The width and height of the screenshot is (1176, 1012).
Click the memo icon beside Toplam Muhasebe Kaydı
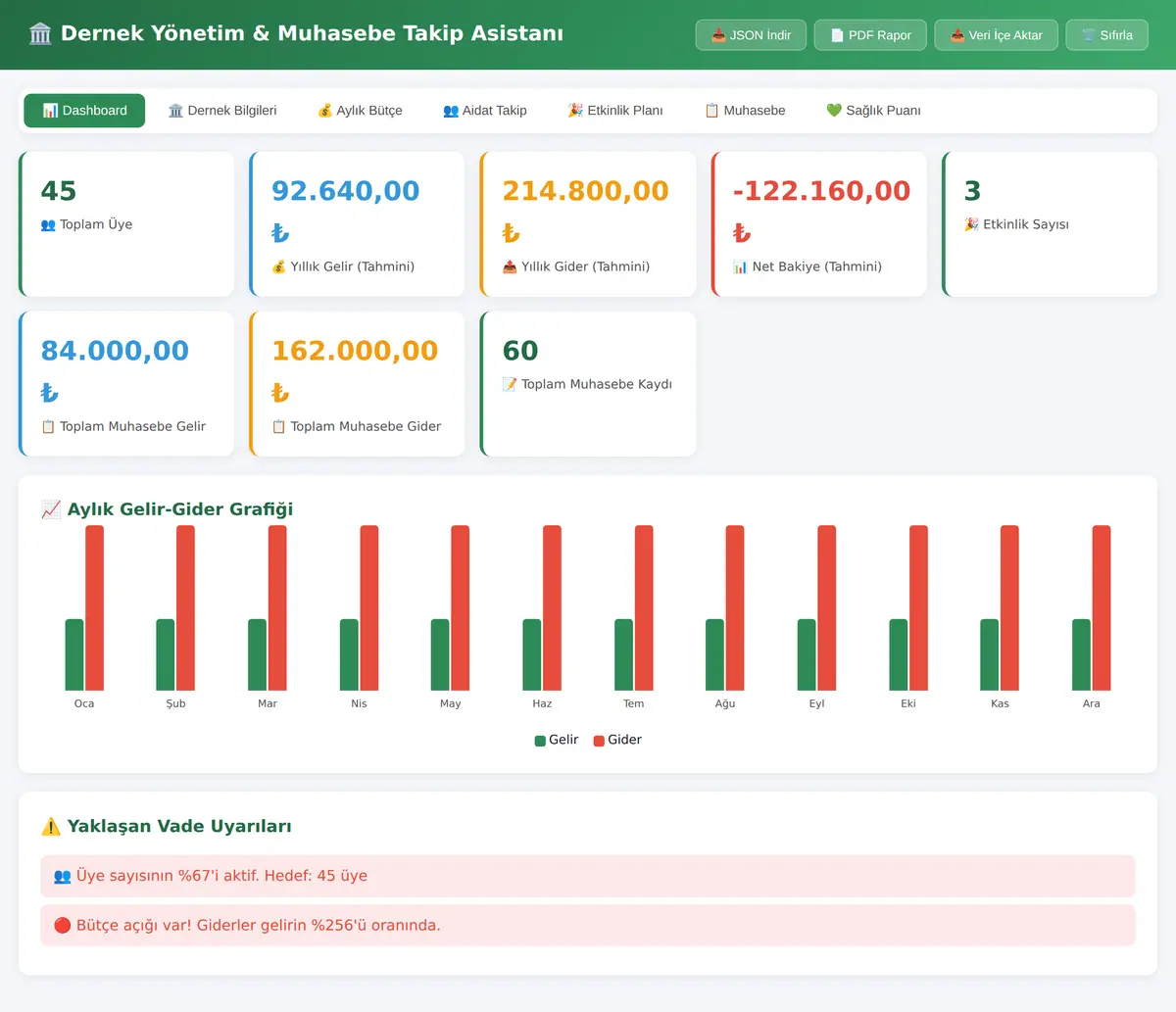(x=510, y=384)
